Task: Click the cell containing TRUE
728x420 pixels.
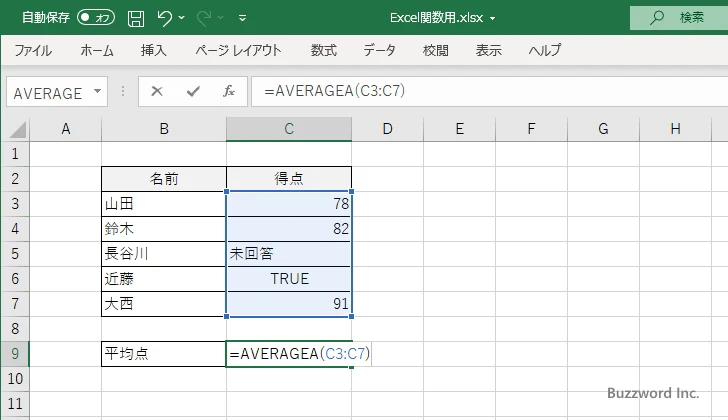Action: [x=289, y=279]
